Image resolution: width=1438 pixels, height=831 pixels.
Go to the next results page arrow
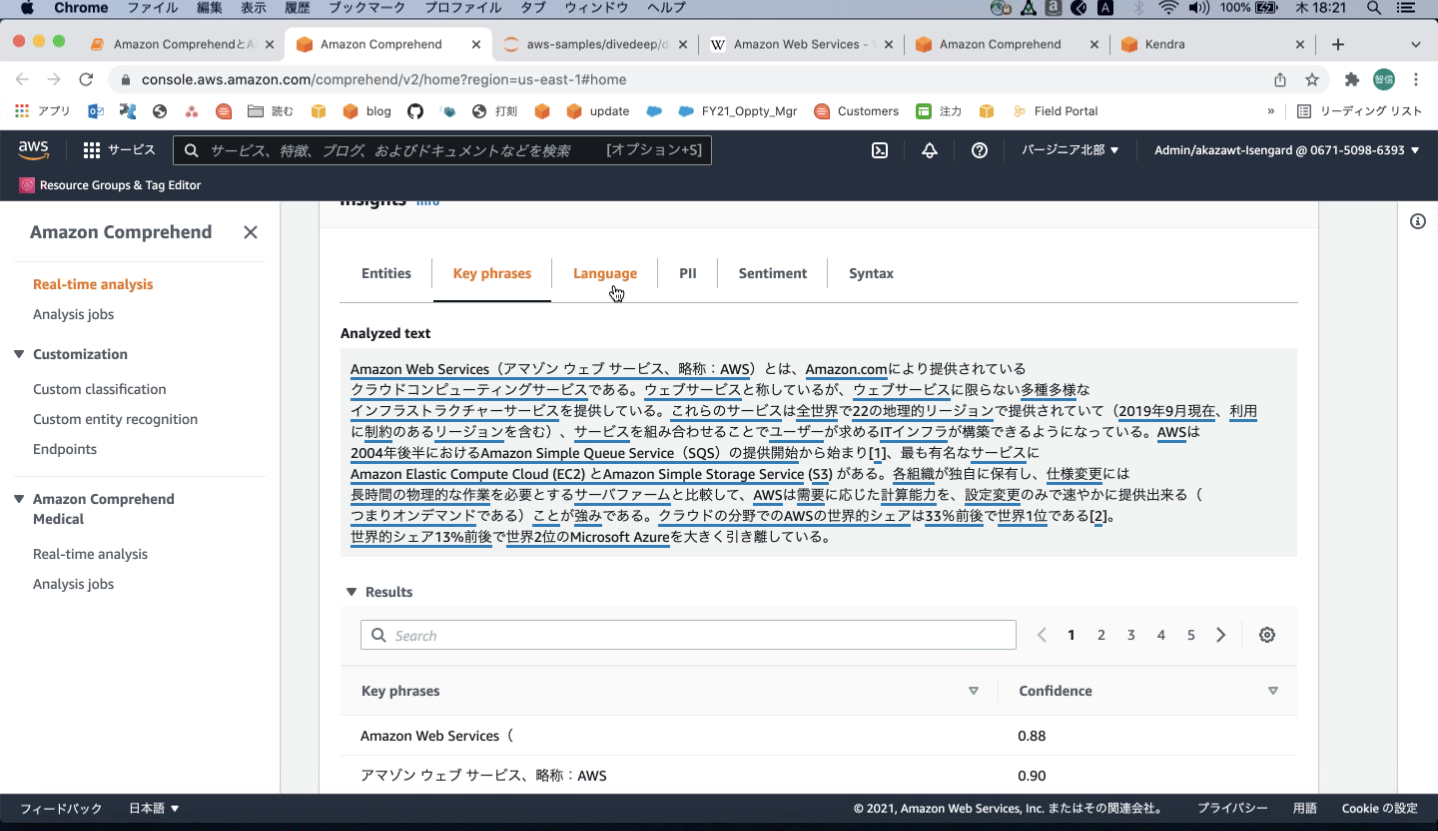(x=1221, y=635)
